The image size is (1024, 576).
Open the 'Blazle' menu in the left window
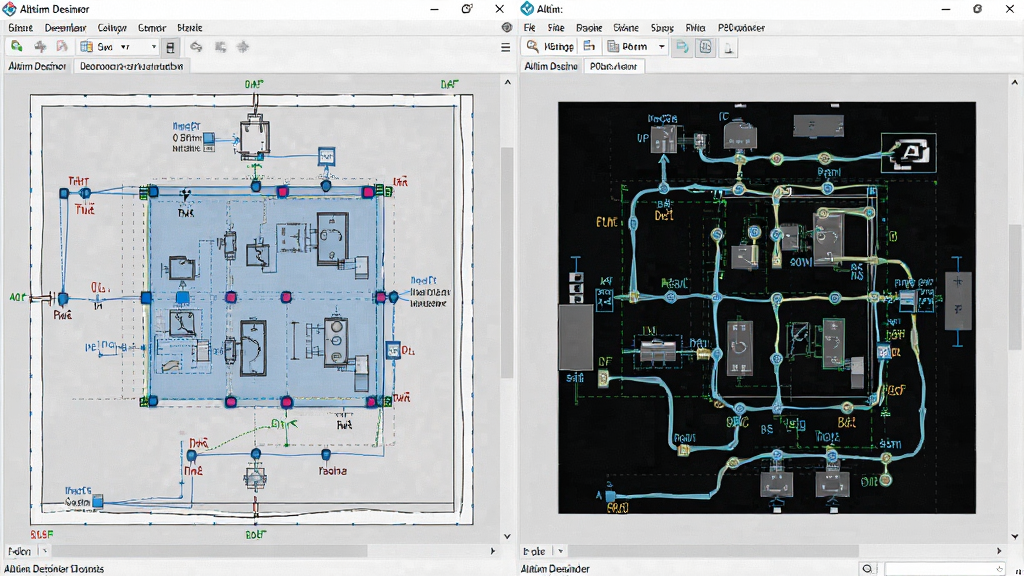click(x=190, y=28)
